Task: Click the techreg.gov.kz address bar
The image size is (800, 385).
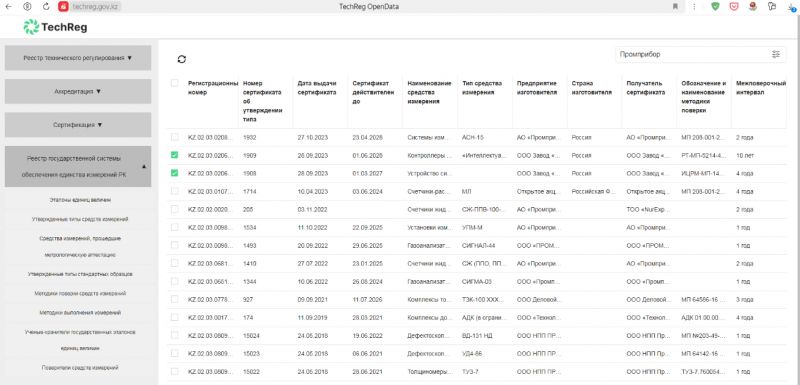Action: tap(96, 7)
